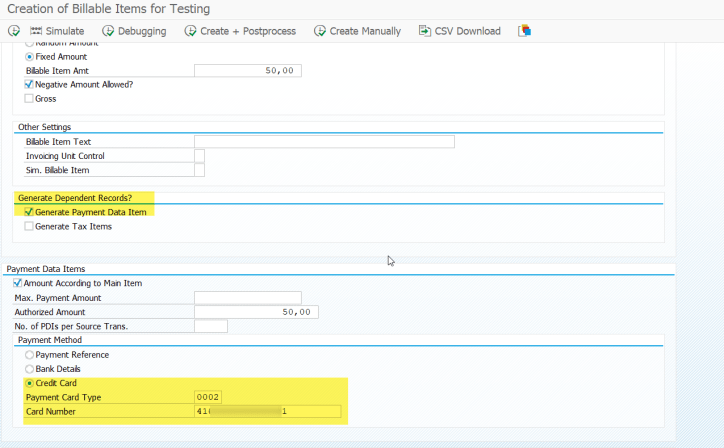
Task: Click the CSV Download icon
Action: tap(425, 31)
